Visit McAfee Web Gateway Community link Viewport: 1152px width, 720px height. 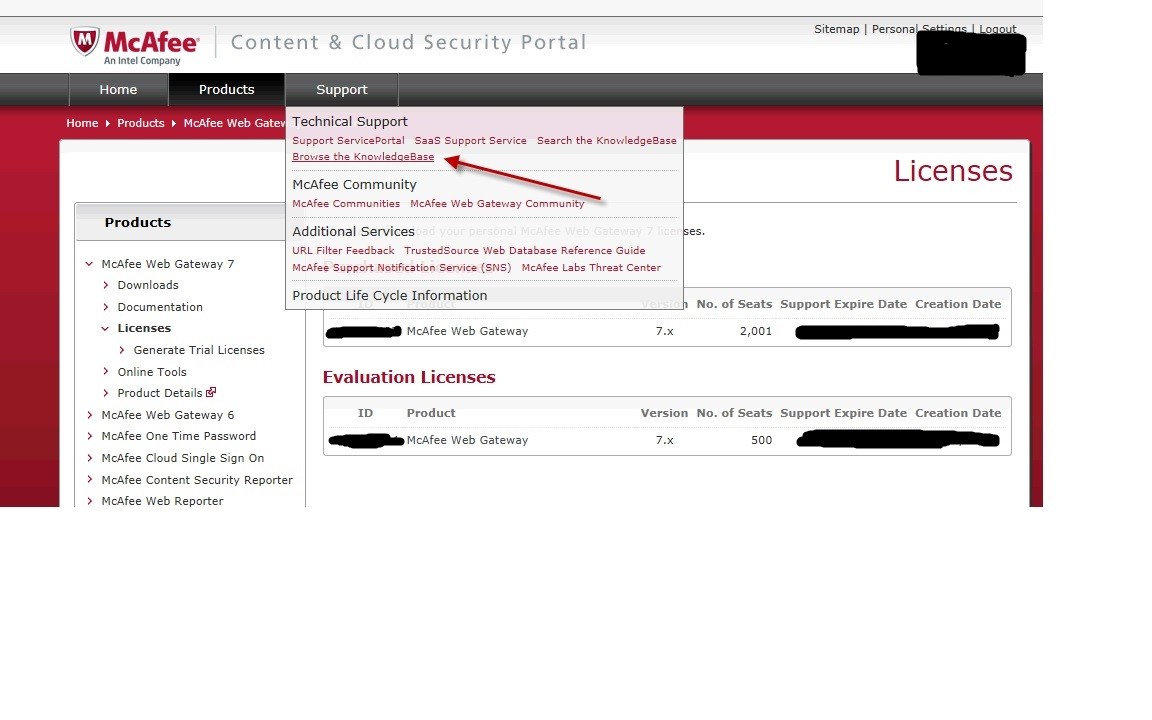pos(497,204)
